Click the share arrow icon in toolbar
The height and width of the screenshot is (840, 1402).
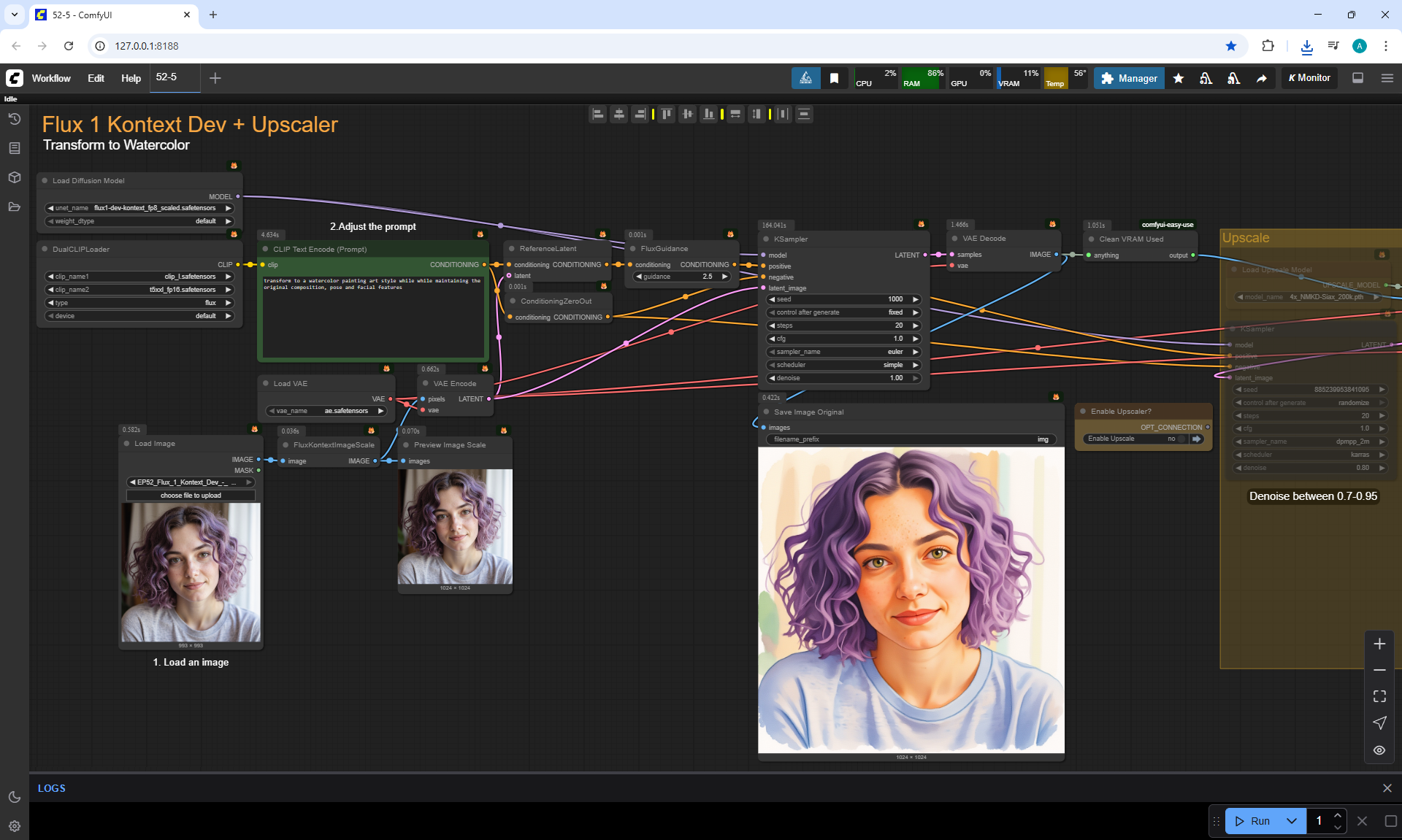pos(1261,78)
